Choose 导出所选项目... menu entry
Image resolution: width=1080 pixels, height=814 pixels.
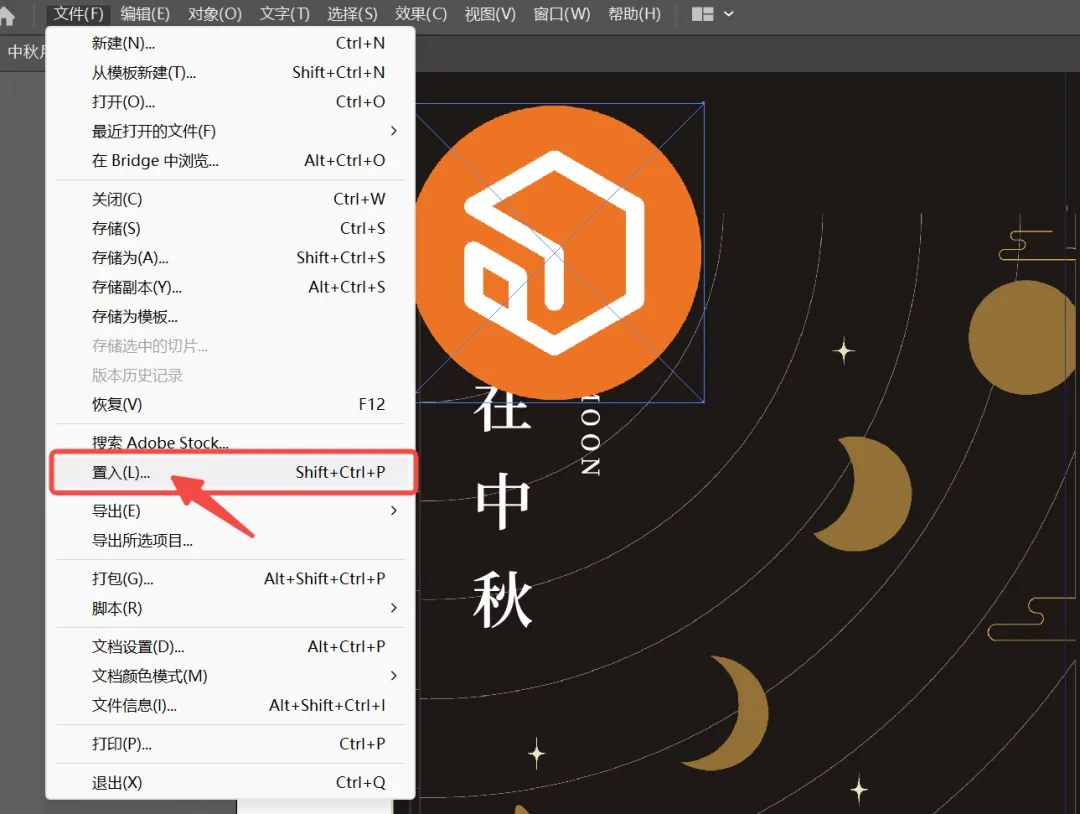point(231,541)
